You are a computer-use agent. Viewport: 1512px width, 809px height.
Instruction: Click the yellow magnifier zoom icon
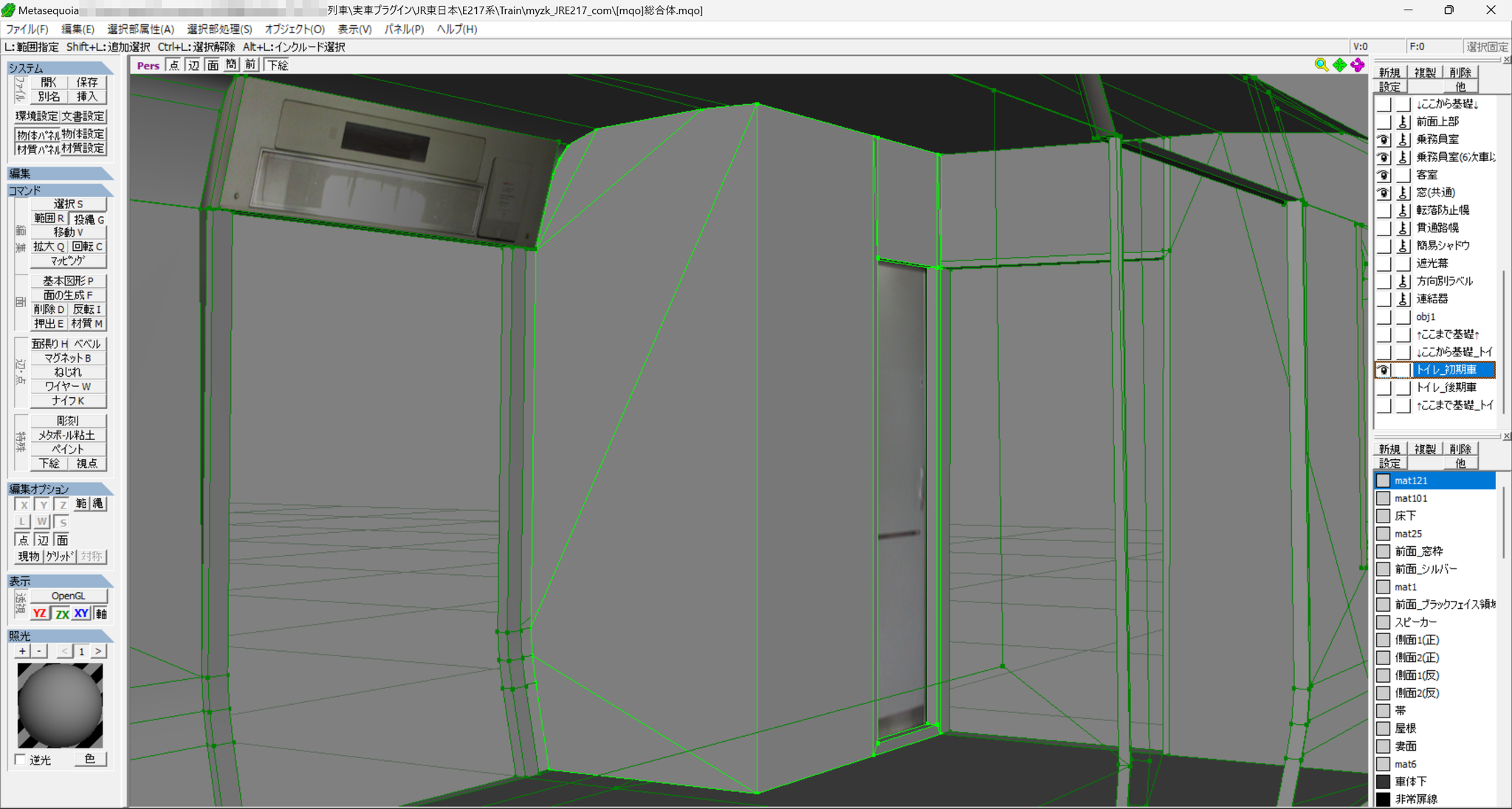pyautogui.click(x=1321, y=65)
